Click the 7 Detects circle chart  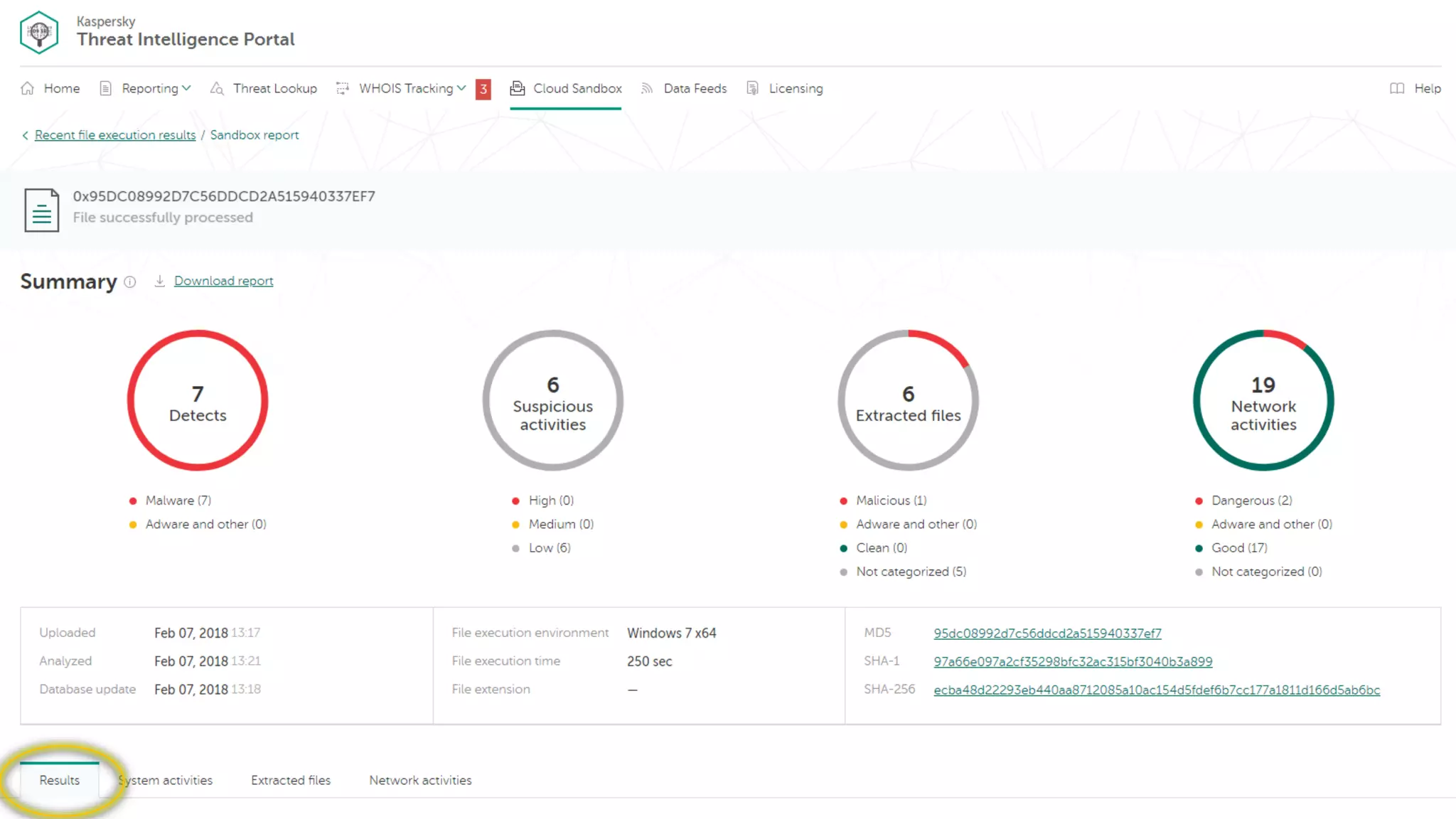coord(198,400)
